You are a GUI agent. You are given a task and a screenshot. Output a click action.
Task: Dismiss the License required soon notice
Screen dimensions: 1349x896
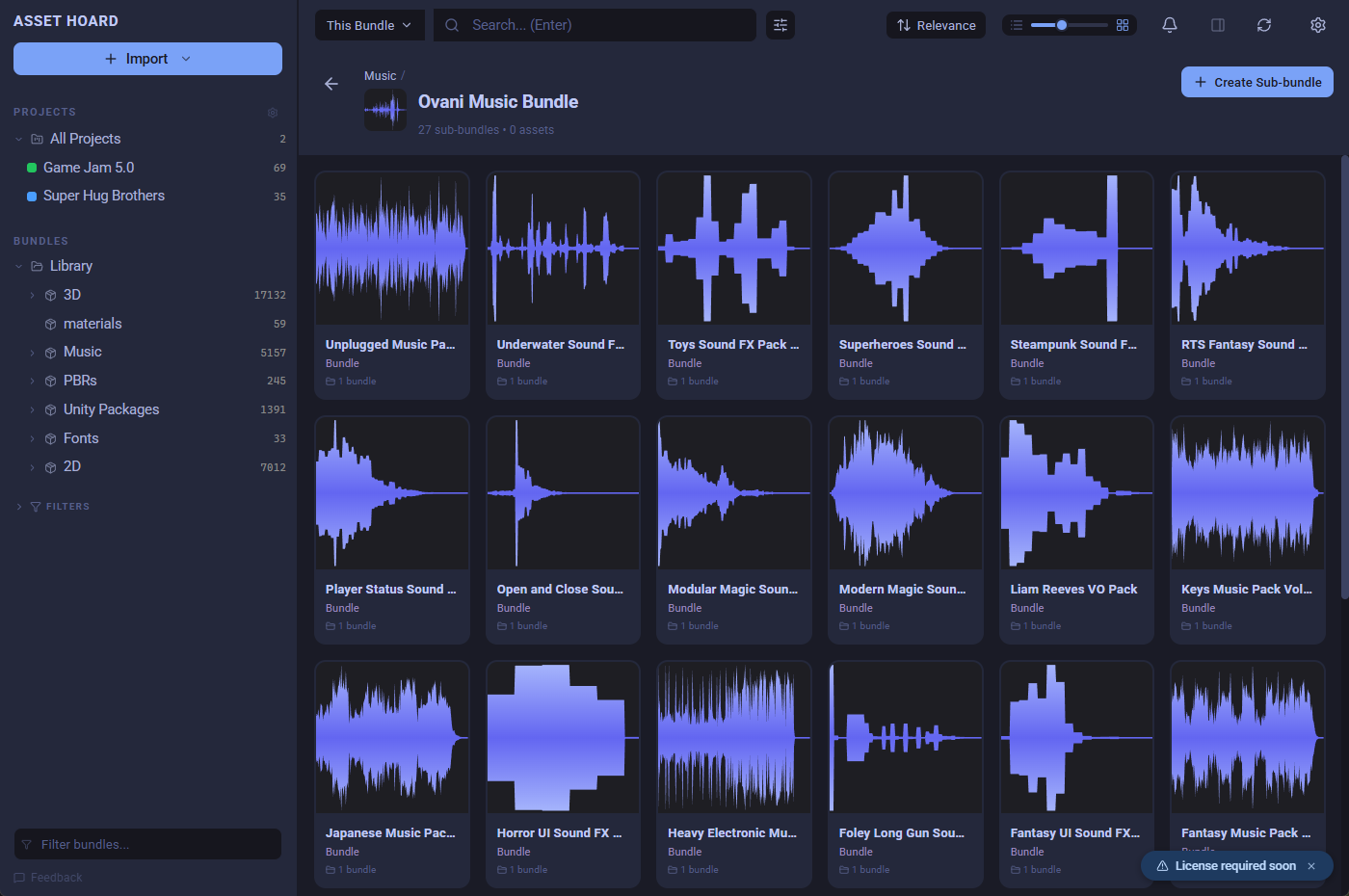pyautogui.click(x=1311, y=866)
